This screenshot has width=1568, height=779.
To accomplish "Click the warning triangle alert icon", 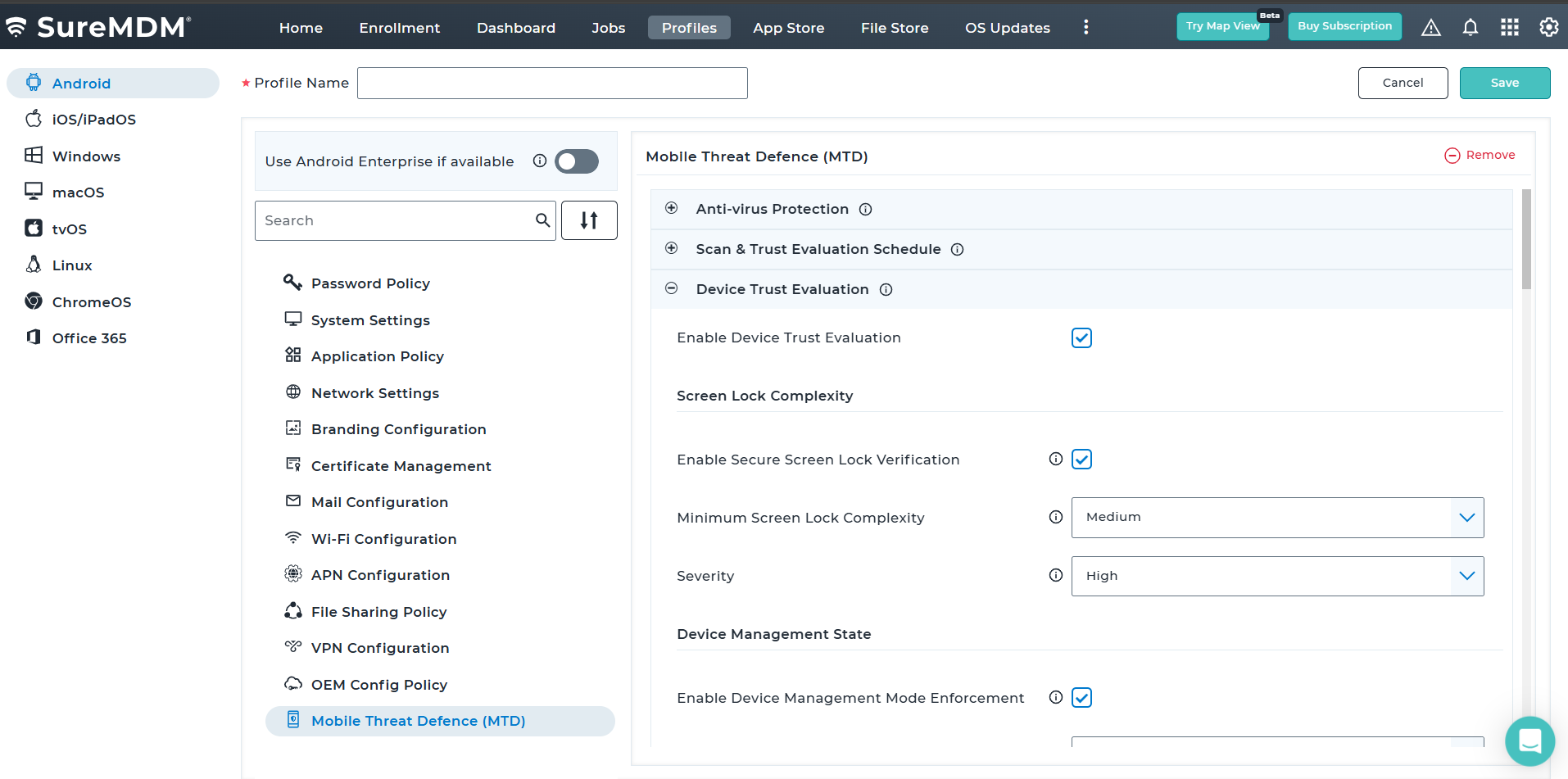I will (1430, 28).
